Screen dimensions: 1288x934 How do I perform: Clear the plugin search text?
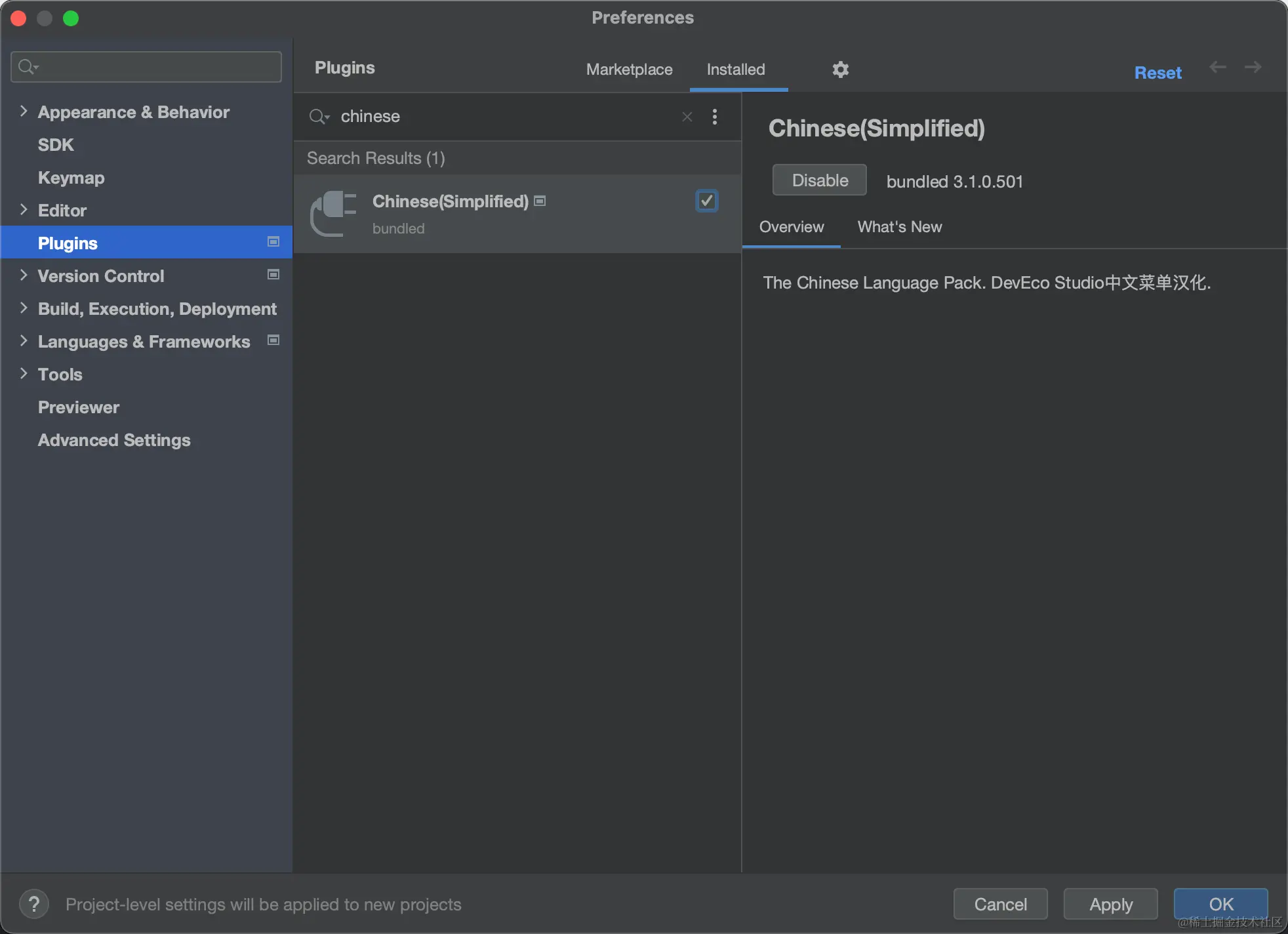point(687,117)
